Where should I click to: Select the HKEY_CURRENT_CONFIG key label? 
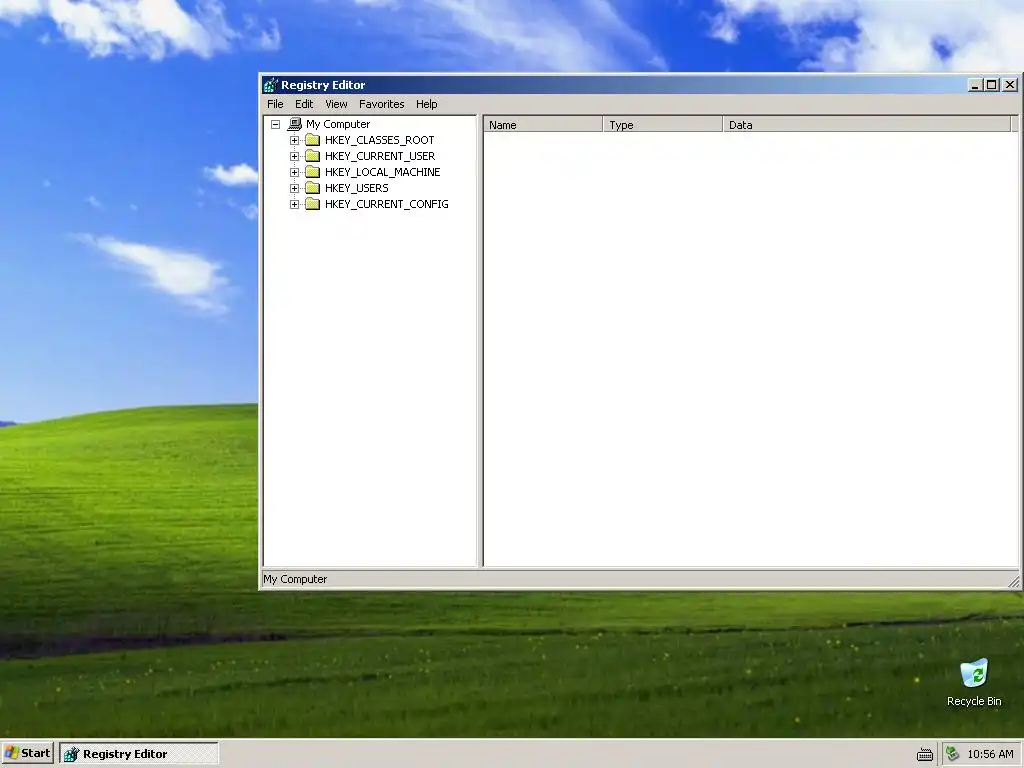(x=387, y=204)
